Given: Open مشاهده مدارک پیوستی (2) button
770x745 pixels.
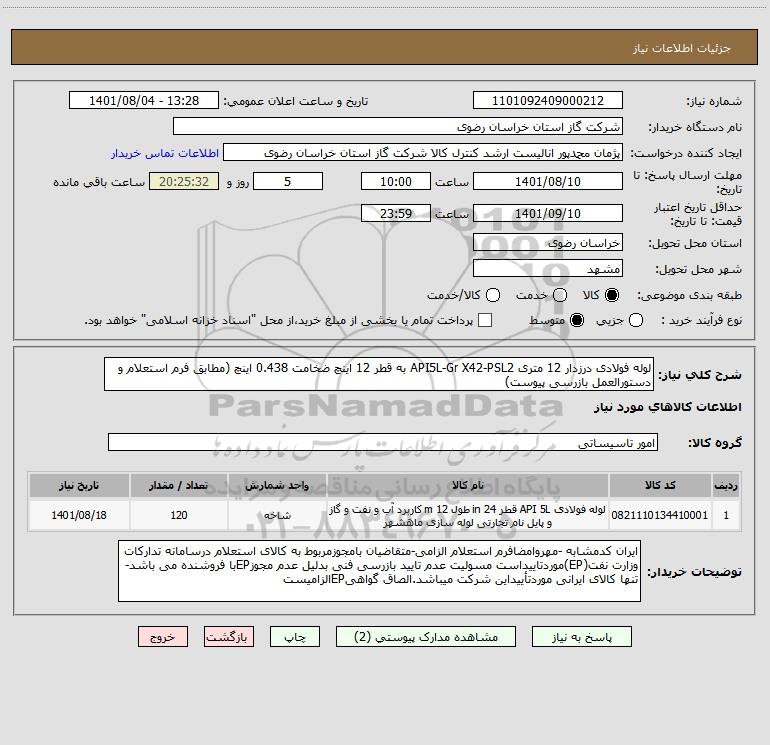Looking at the screenshot, I should [x=426, y=637].
